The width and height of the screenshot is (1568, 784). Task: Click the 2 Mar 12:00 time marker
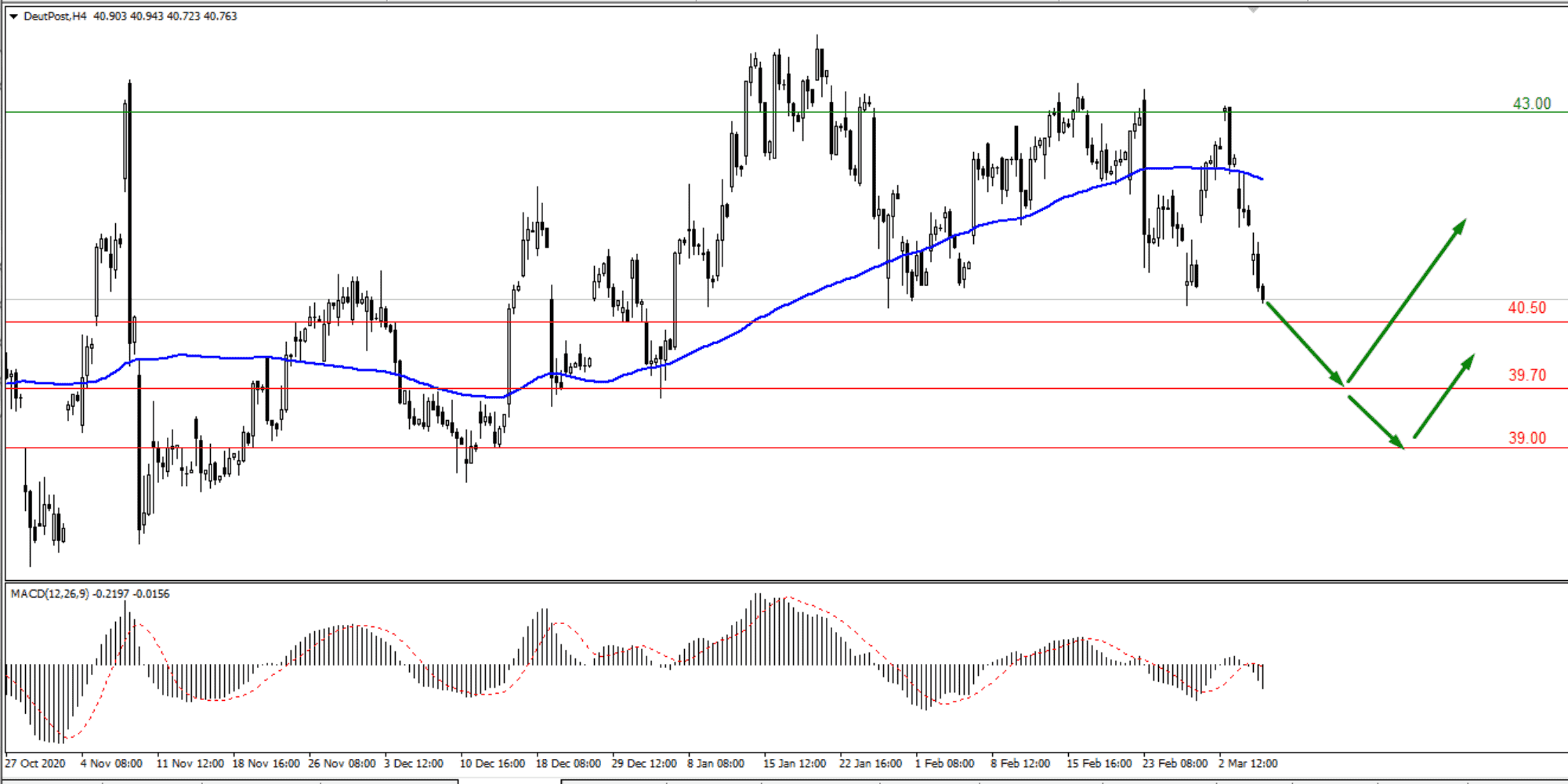coord(1248,763)
